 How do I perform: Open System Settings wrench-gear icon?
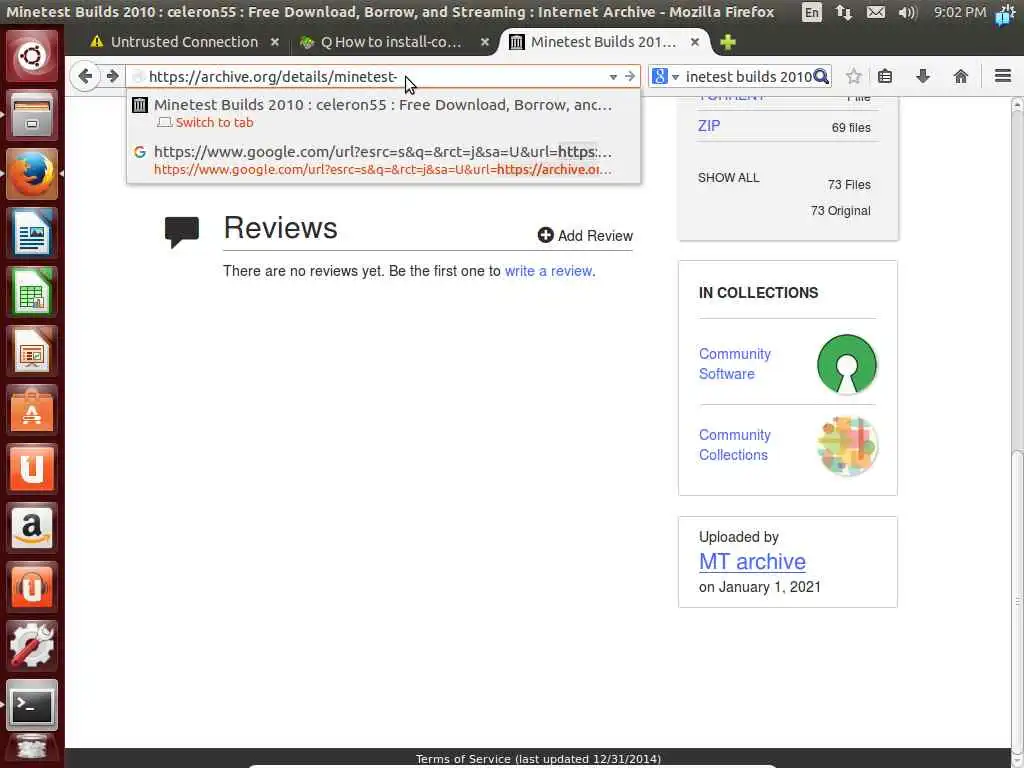(x=31, y=645)
